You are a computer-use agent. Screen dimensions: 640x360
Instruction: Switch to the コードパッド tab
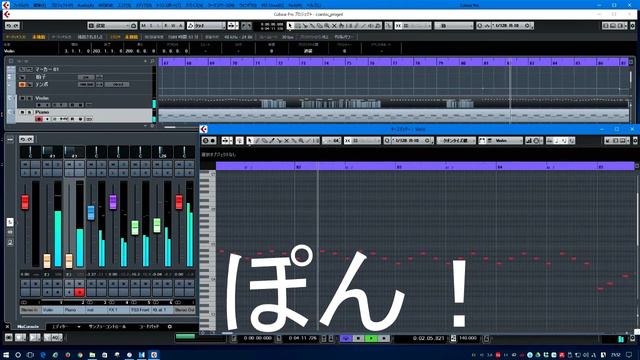point(149,327)
